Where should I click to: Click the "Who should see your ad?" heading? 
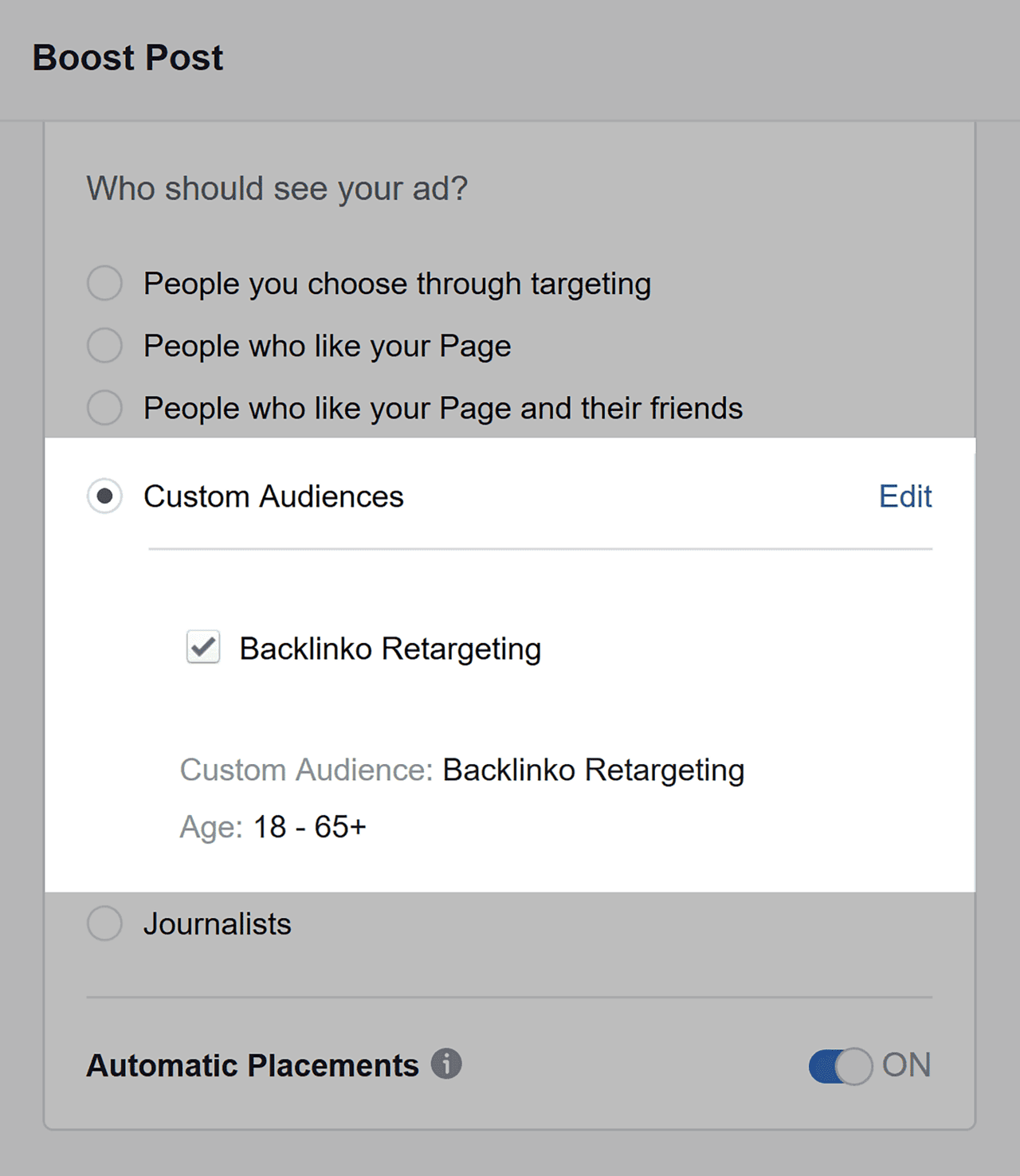coord(277,189)
